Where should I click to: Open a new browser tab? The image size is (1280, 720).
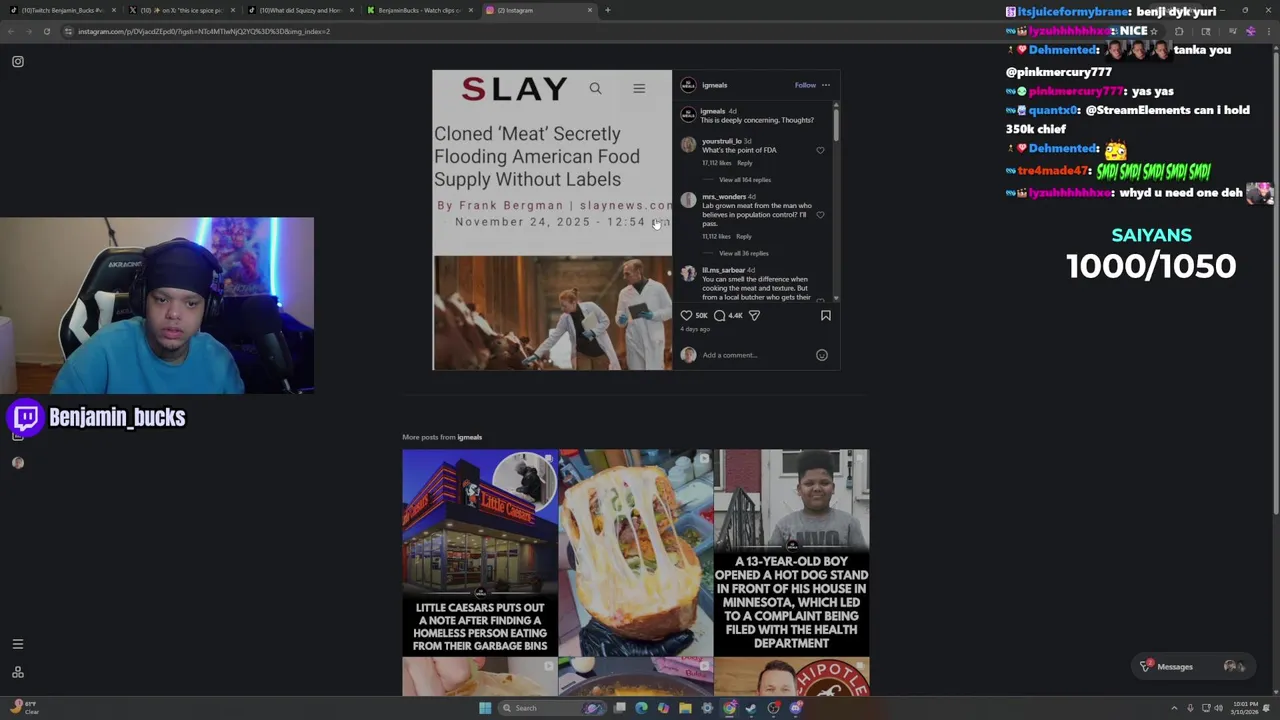coord(608,10)
